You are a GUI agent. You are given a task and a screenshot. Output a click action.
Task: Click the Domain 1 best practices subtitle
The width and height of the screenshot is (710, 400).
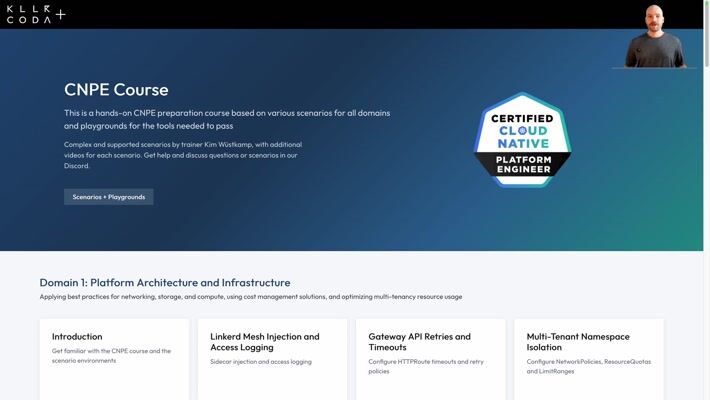click(251, 297)
